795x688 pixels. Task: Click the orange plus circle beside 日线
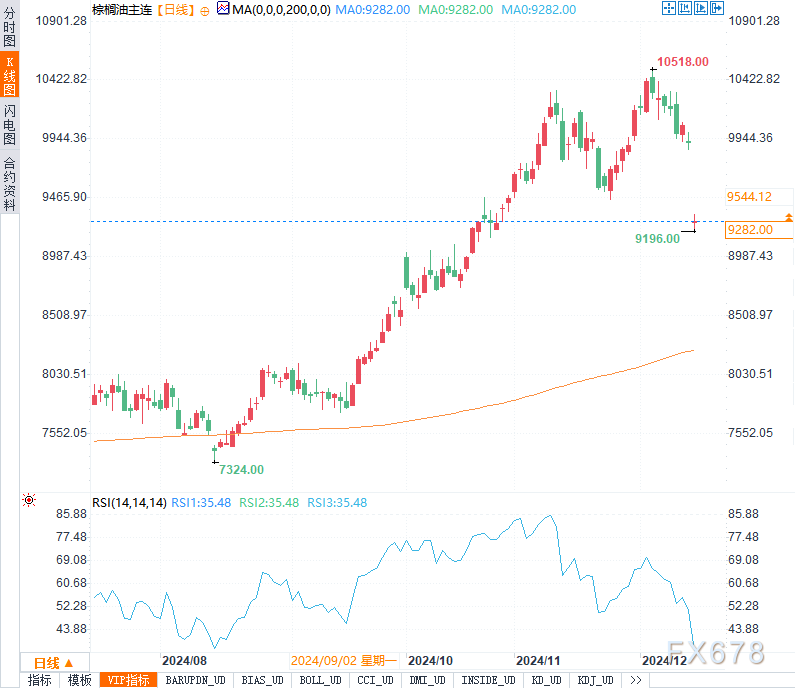(205, 9)
